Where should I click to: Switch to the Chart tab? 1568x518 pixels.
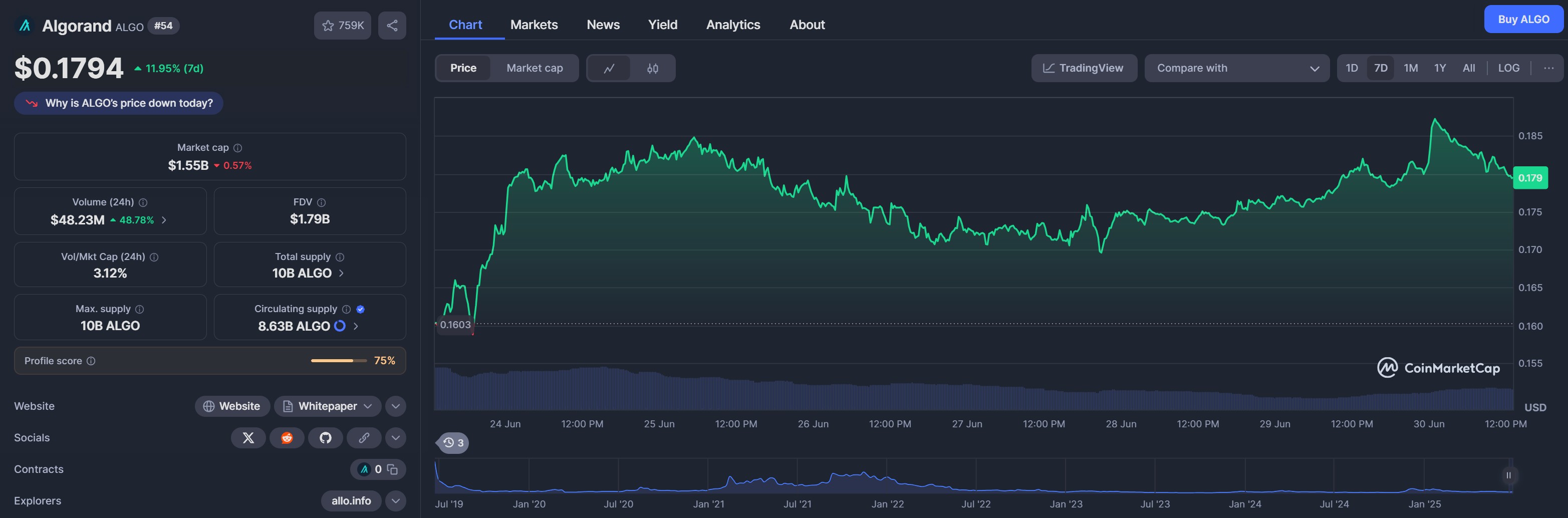(465, 25)
